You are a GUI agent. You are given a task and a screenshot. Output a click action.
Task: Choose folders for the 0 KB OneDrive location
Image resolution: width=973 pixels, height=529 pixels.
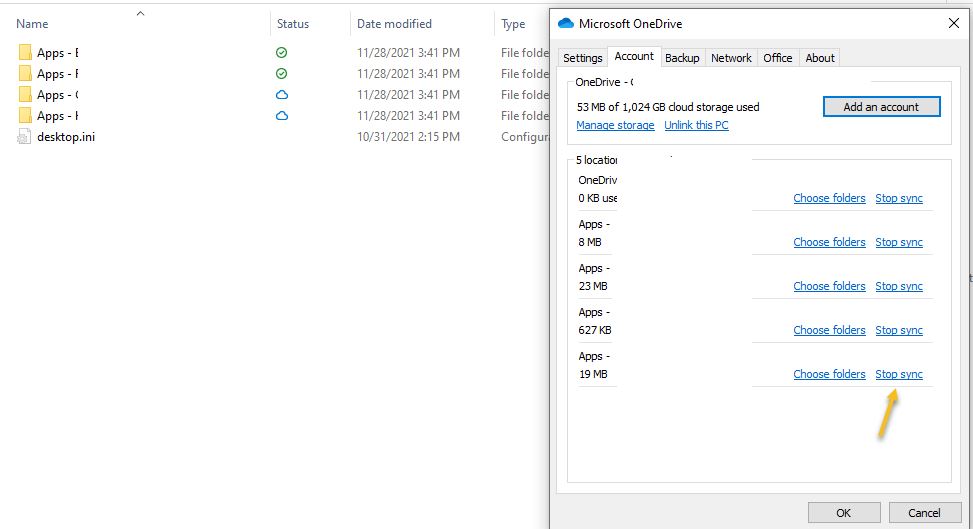pos(830,198)
